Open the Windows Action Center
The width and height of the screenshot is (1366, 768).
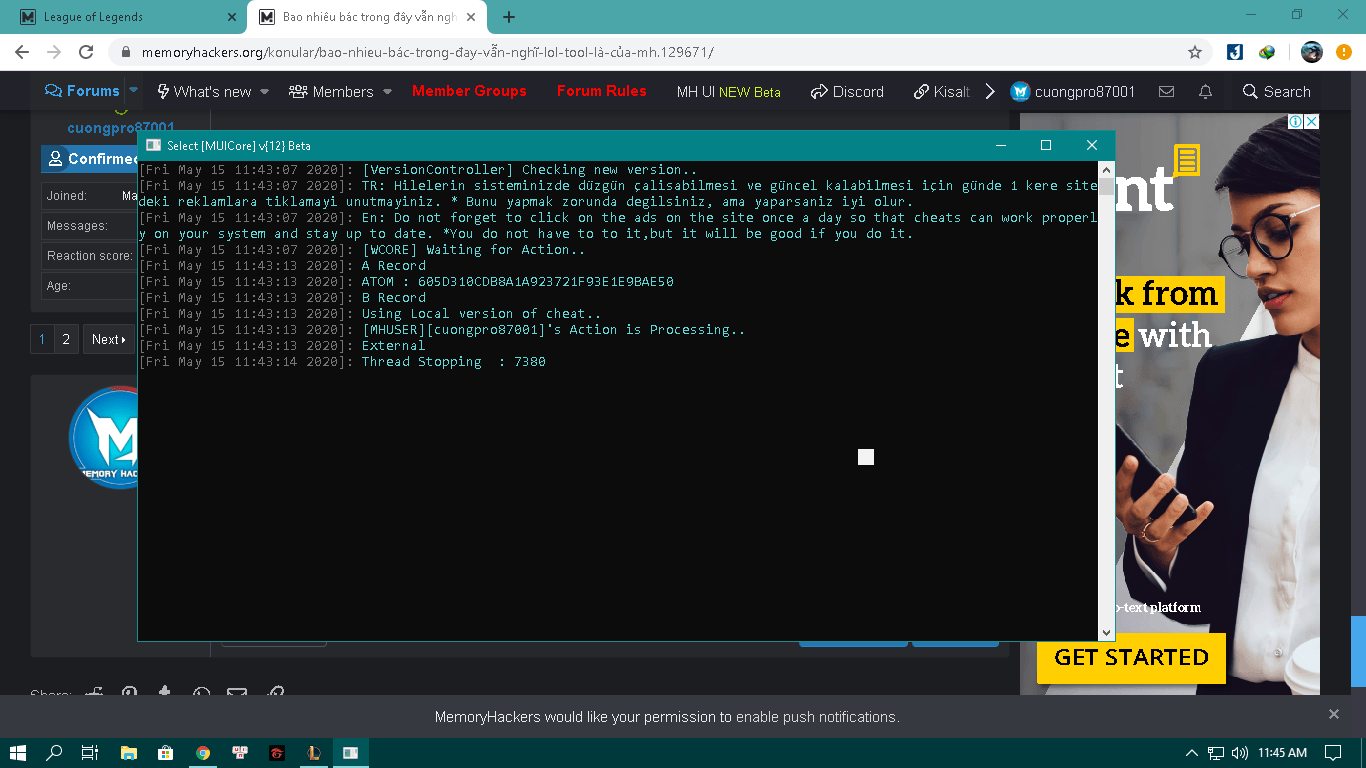(1333, 753)
